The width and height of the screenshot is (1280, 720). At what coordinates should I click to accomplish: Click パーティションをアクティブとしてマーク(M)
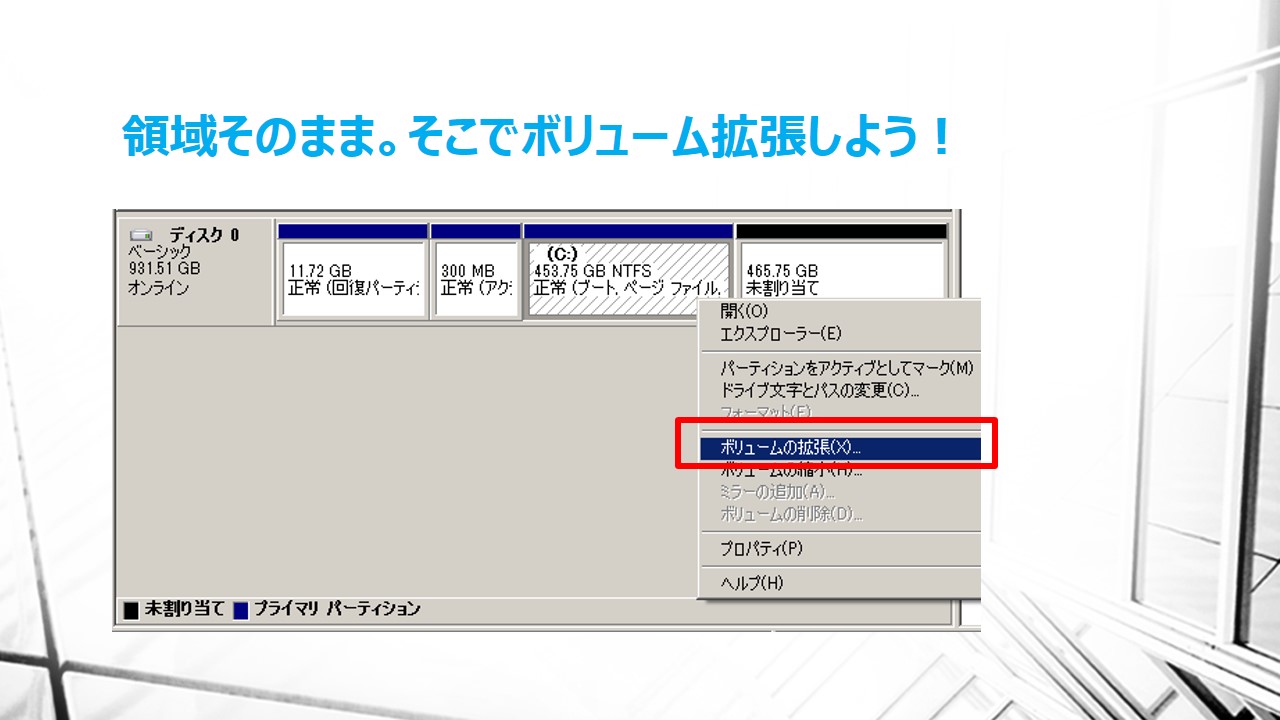[x=846, y=368]
